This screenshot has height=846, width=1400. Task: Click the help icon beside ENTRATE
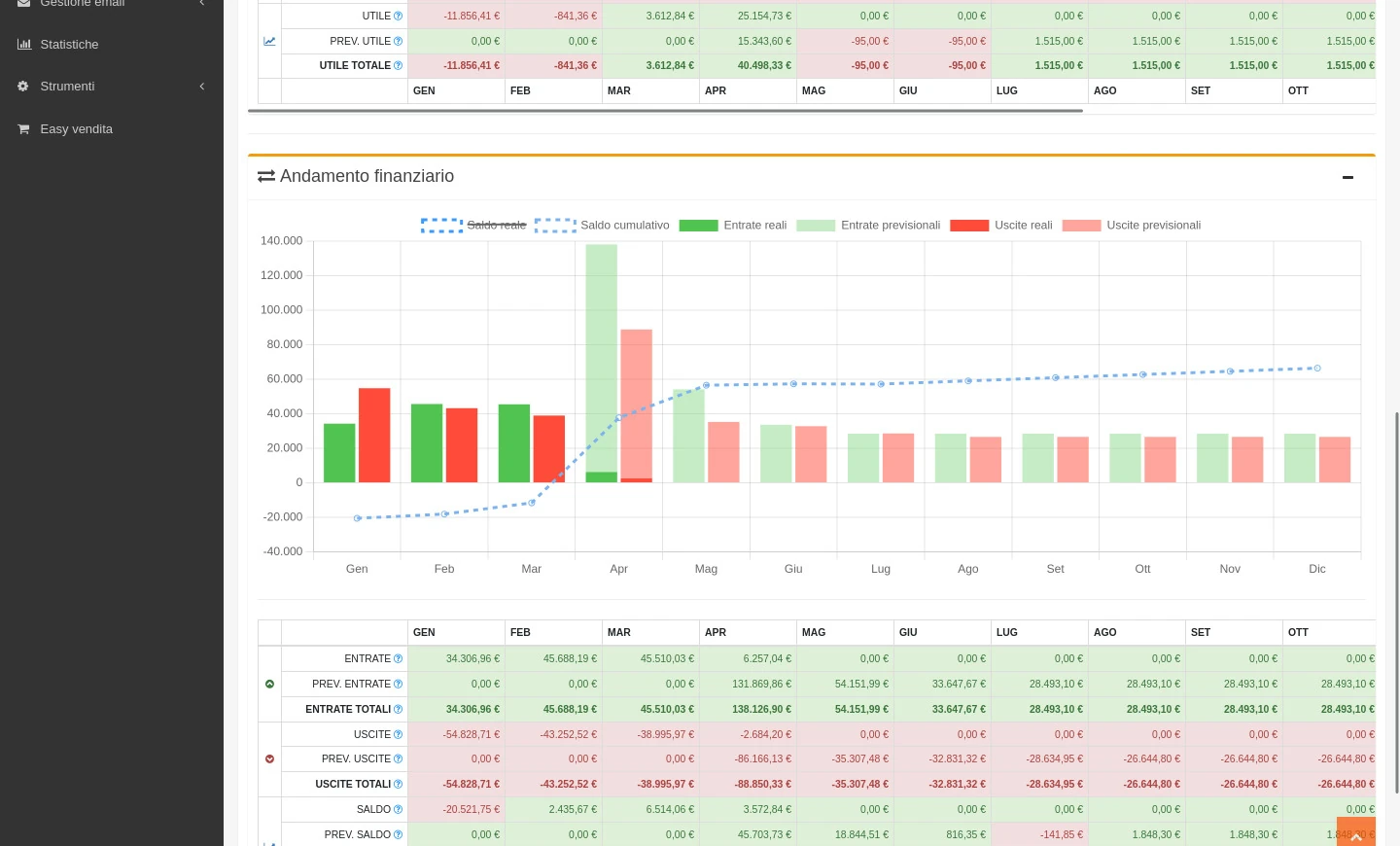point(398,659)
